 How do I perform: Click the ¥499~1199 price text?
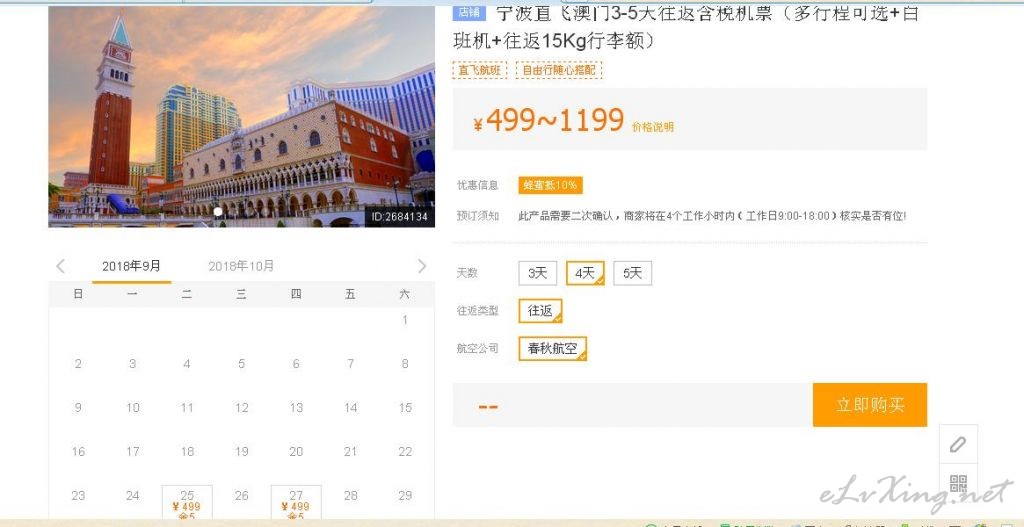549,120
